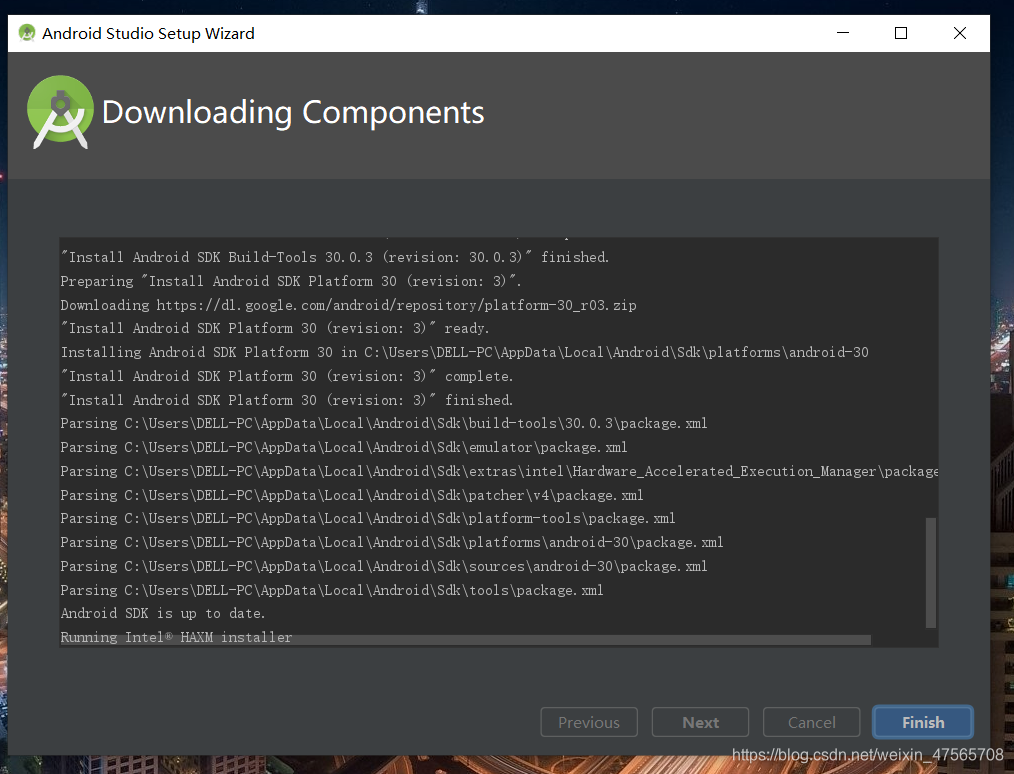Minimize the Setup Wizard window
Screen dimensions: 1014x774
point(843,33)
